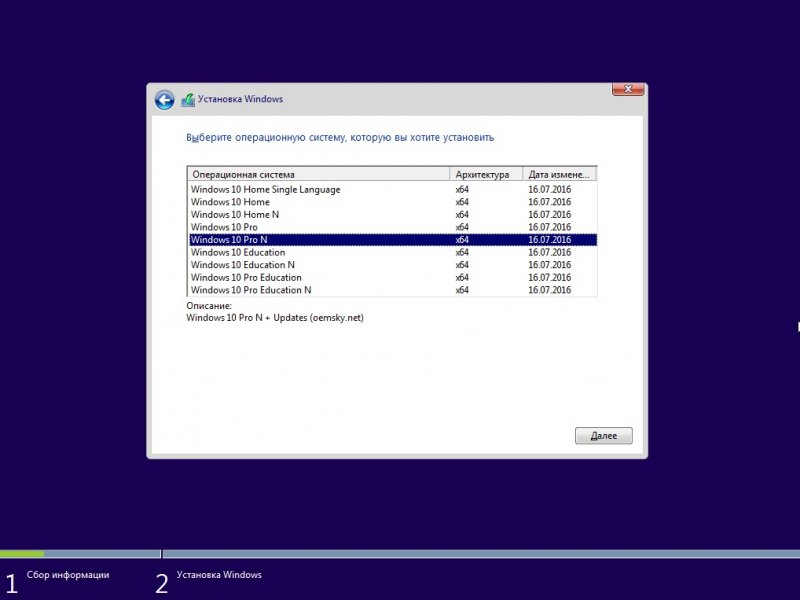Close the Windows Setup dialog
Viewport: 800px width, 600px height.
click(628, 89)
